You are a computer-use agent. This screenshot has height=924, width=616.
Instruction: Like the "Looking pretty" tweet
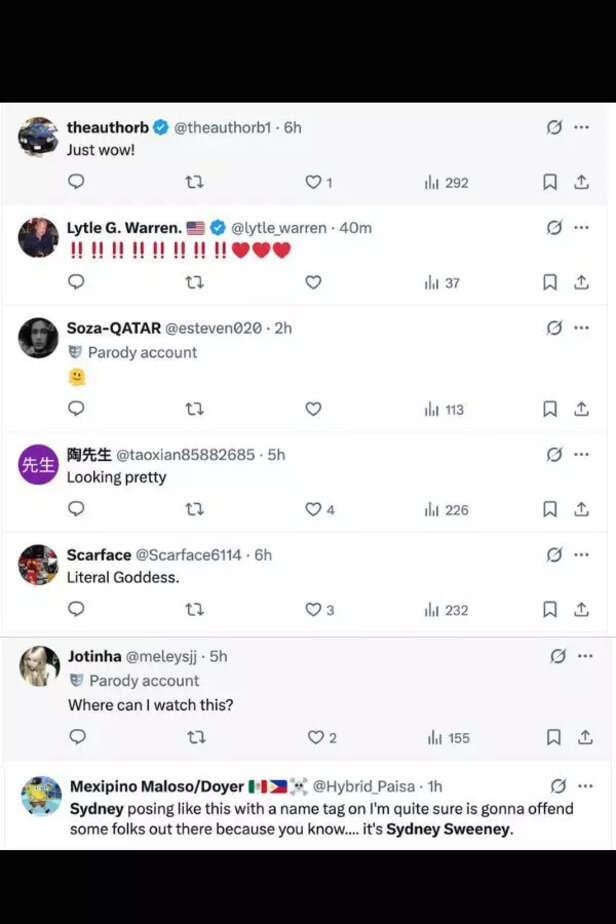pos(313,510)
